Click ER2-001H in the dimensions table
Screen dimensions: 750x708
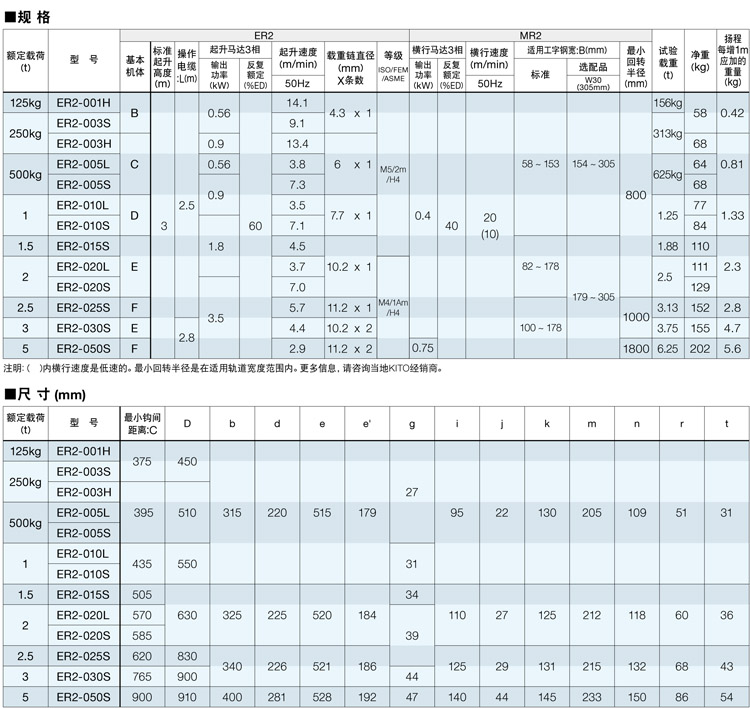coord(83,451)
